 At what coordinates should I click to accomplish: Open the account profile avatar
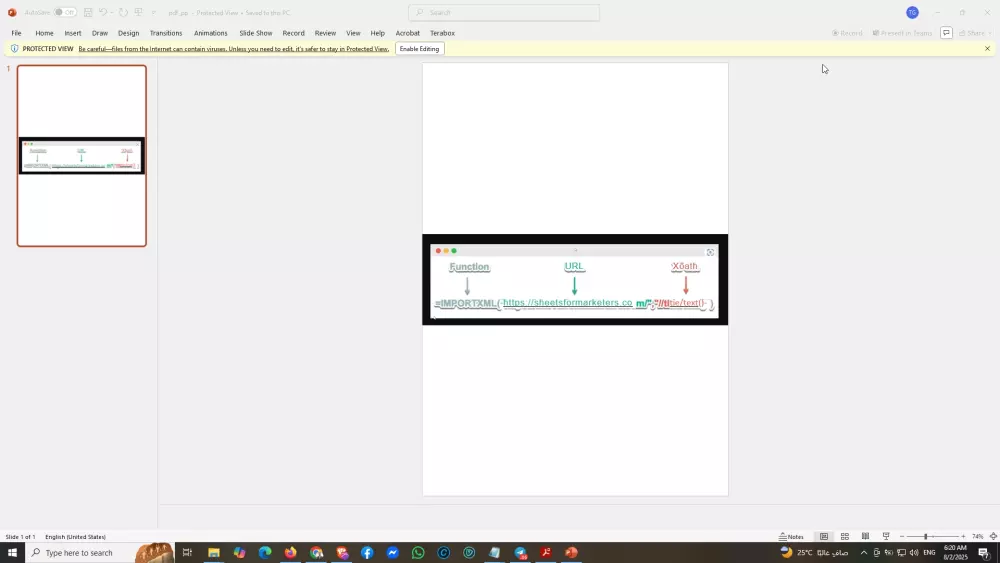tap(913, 12)
